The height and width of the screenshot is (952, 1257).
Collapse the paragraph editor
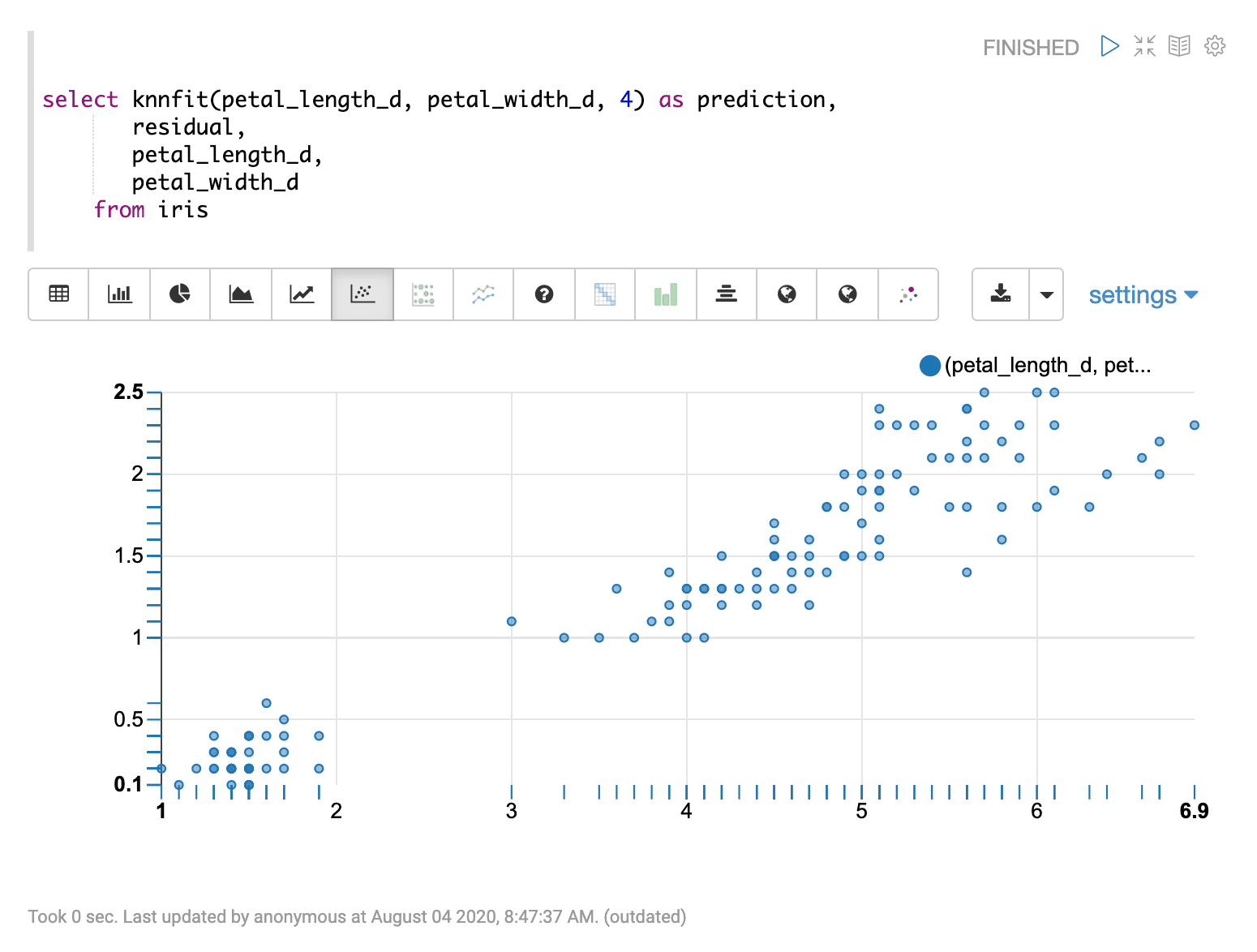1144,46
